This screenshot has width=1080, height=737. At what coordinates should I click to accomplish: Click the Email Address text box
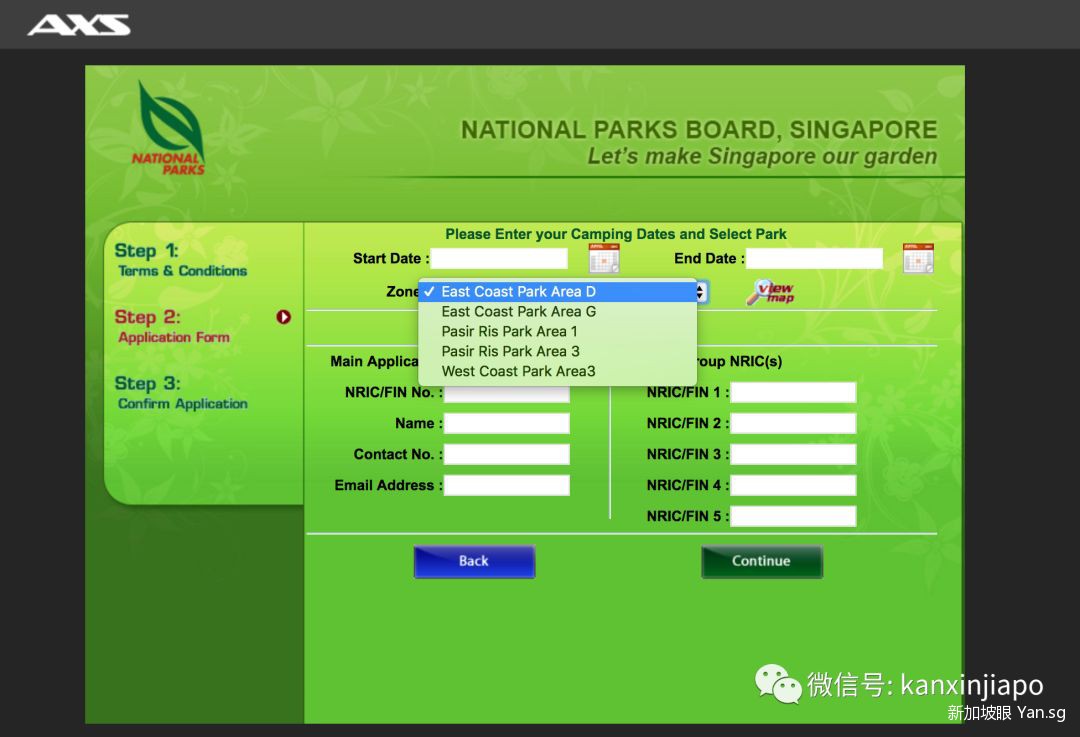(x=506, y=486)
